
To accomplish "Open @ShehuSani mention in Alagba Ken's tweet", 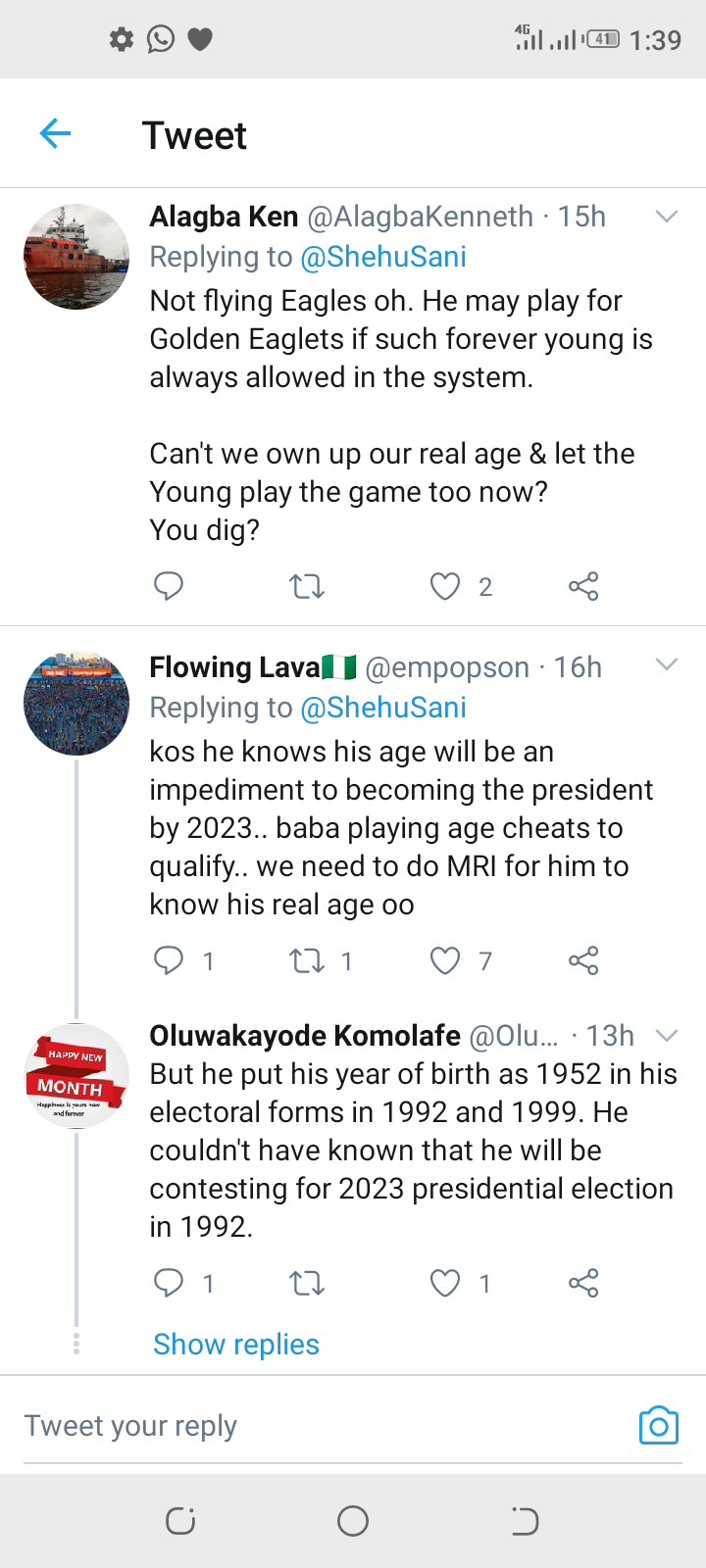I will point(383,257).
